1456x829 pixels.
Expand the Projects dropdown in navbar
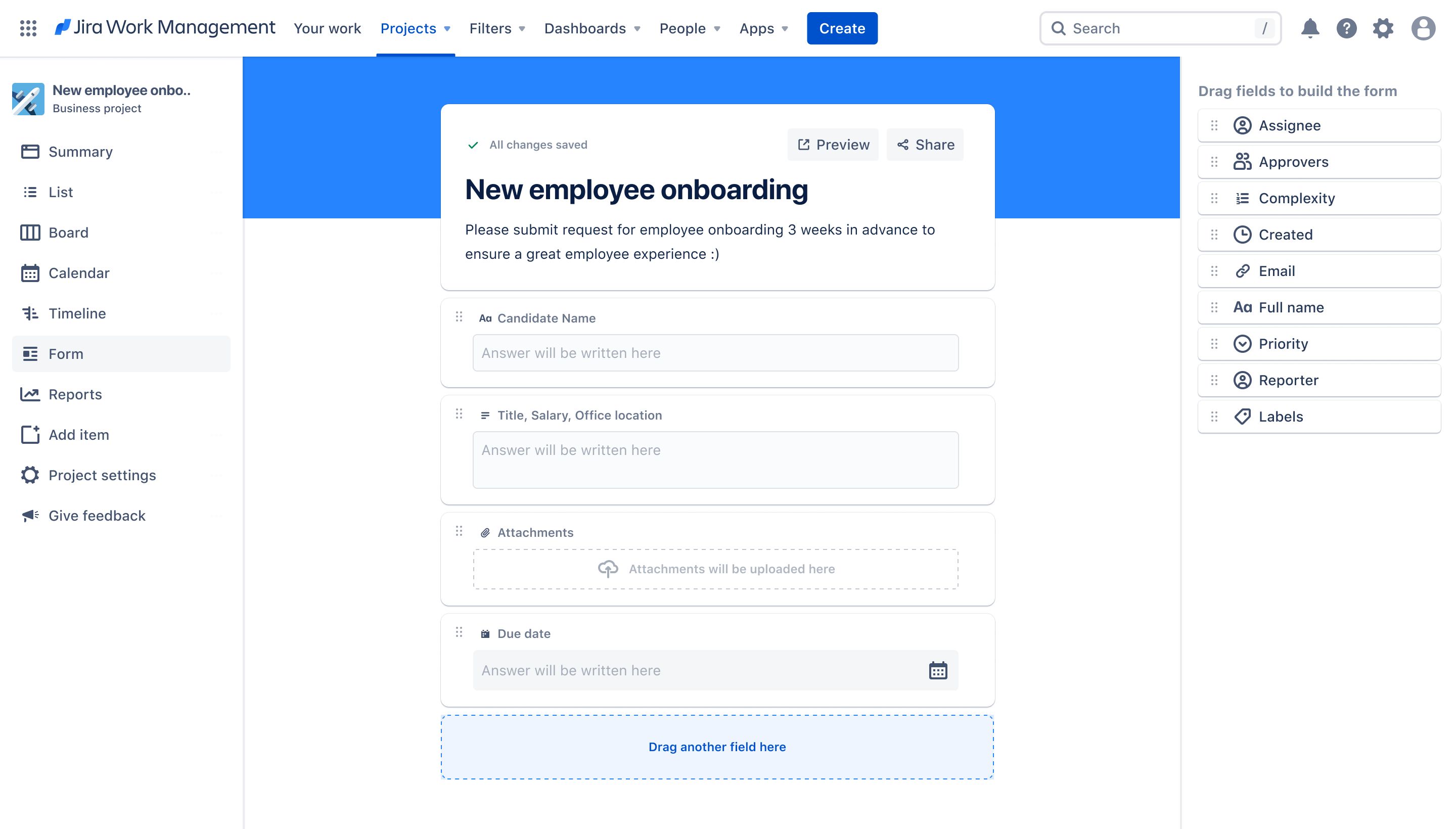tap(448, 28)
